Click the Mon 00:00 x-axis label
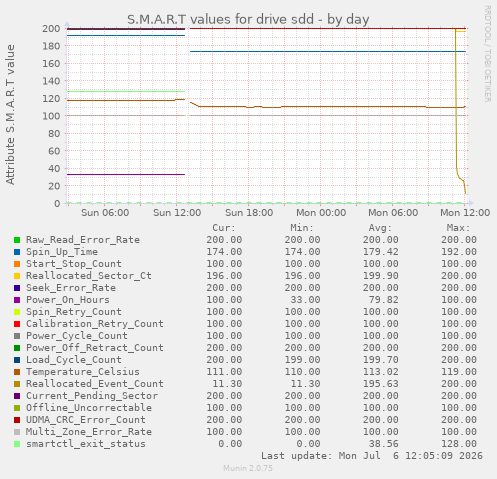Viewport: 497px width, 479px height. (x=321, y=213)
